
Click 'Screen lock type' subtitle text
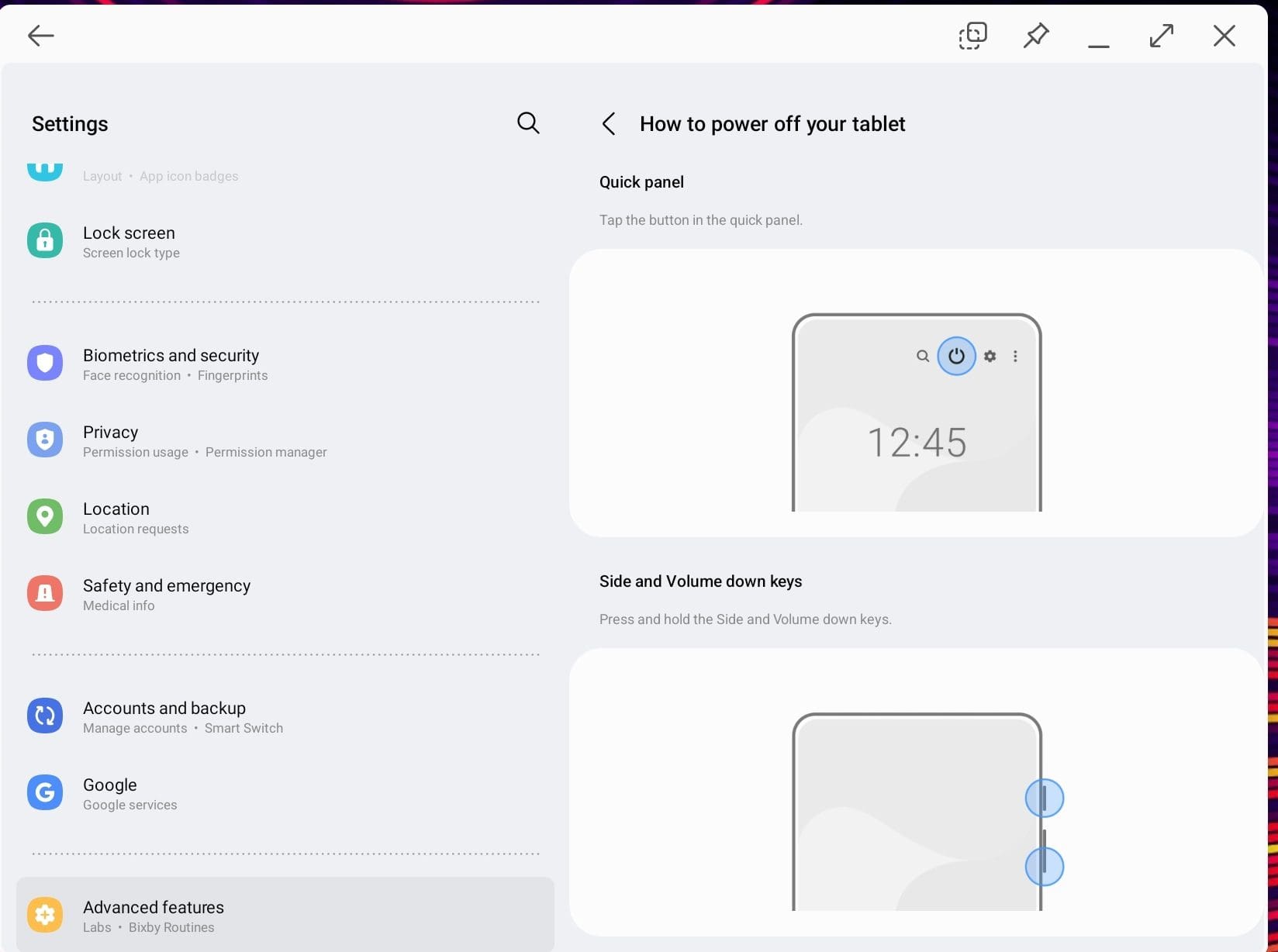pos(131,253)
